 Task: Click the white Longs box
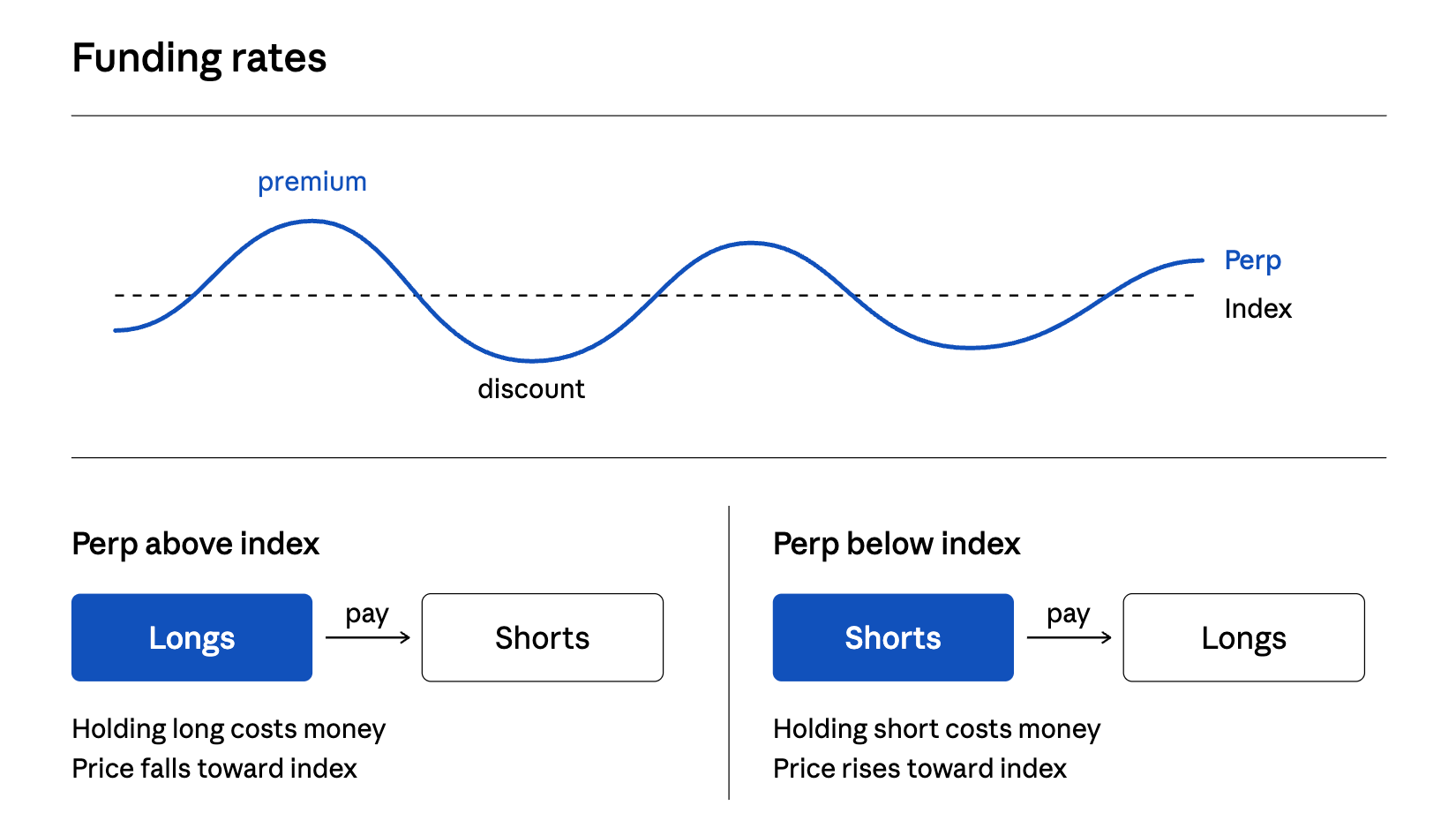click(1243, 637)
